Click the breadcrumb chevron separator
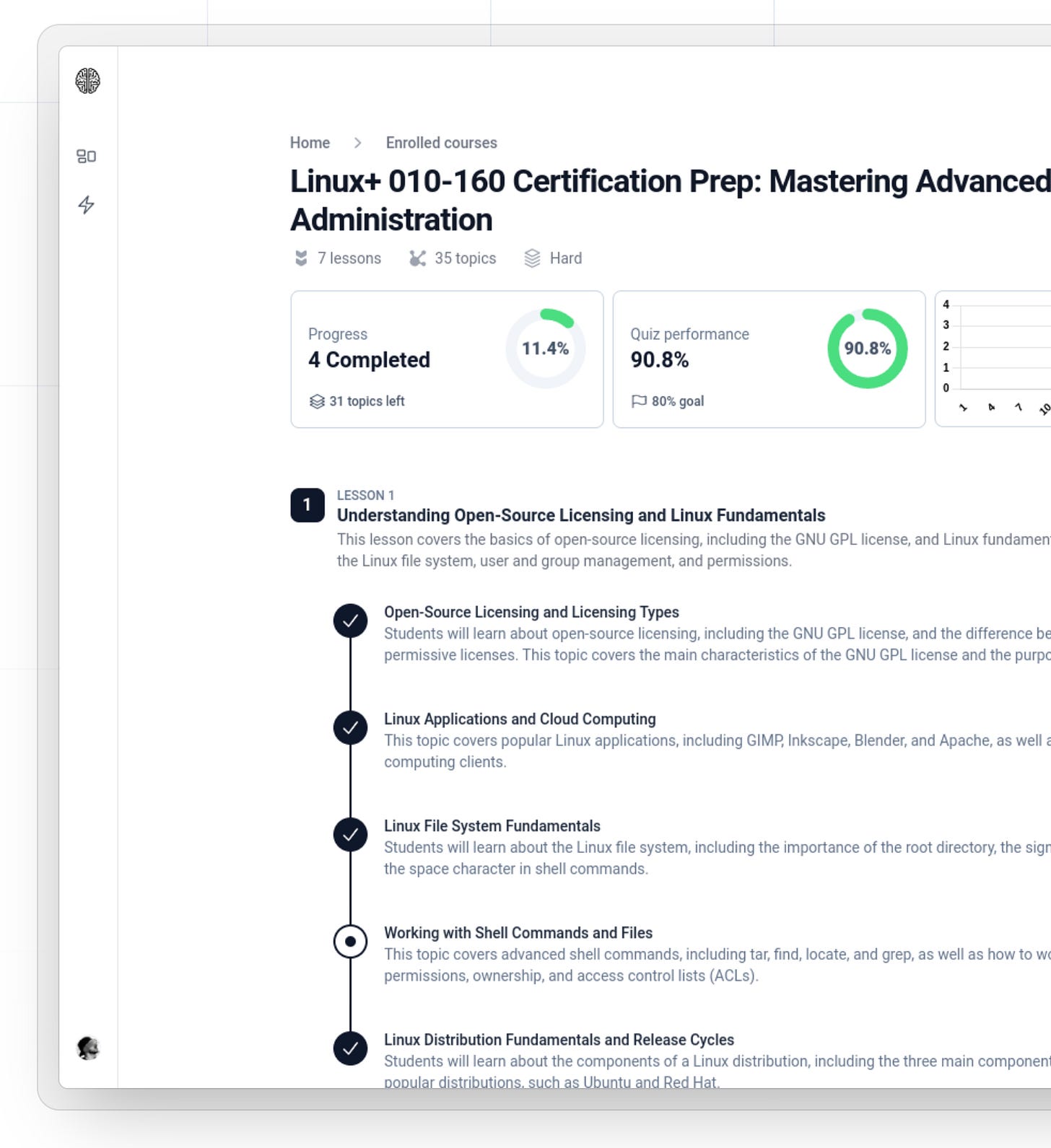 [x=357, y=143]
